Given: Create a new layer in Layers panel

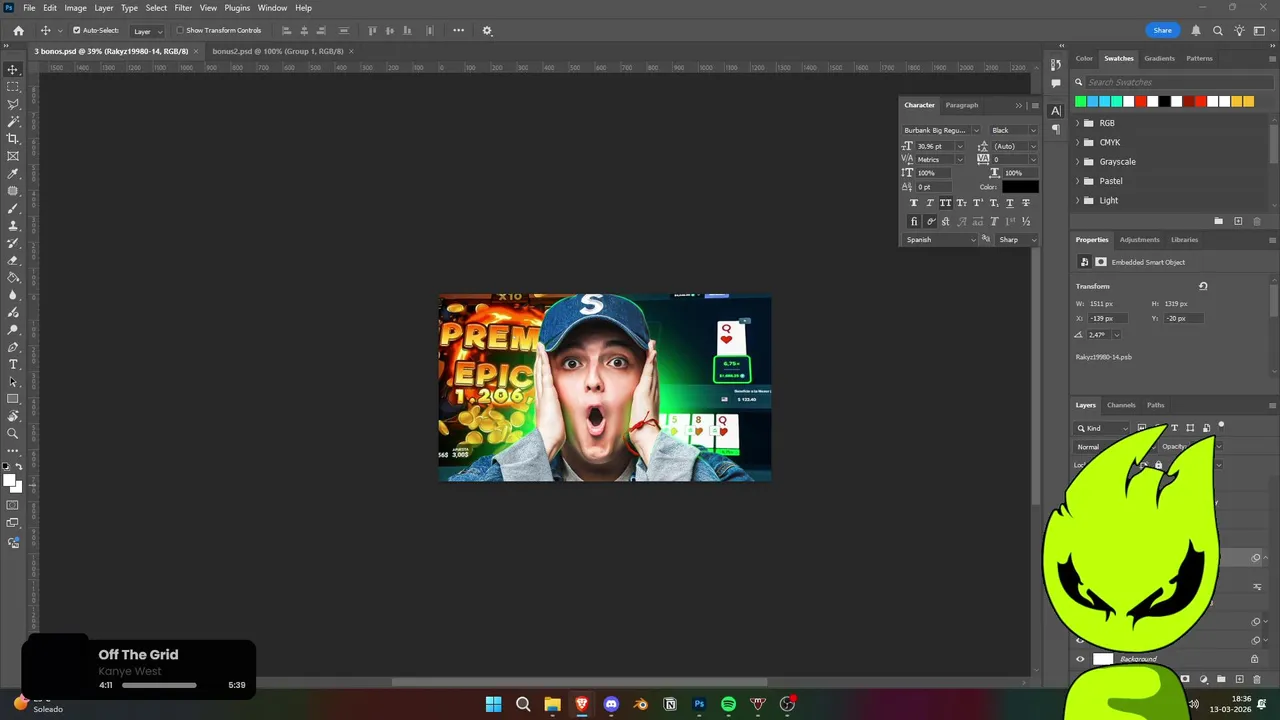Looking at the screenshot, I should point(1239,679).
